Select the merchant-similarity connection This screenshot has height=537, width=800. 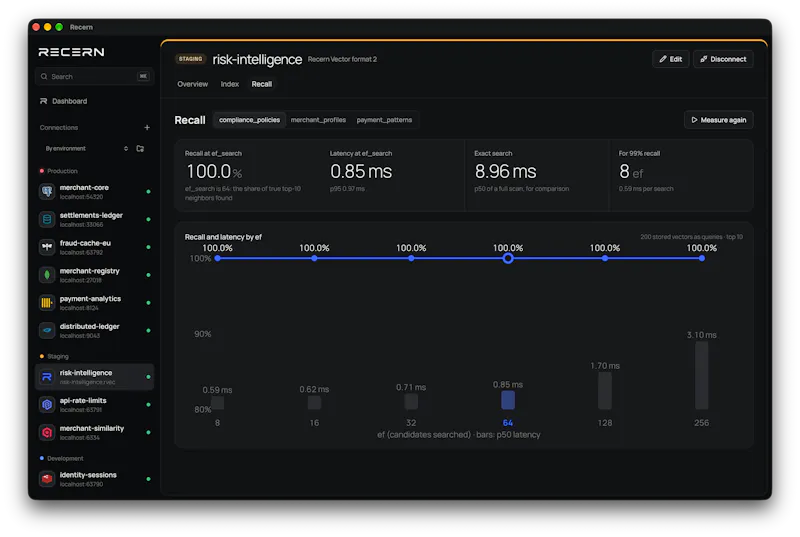pos(94,432)
